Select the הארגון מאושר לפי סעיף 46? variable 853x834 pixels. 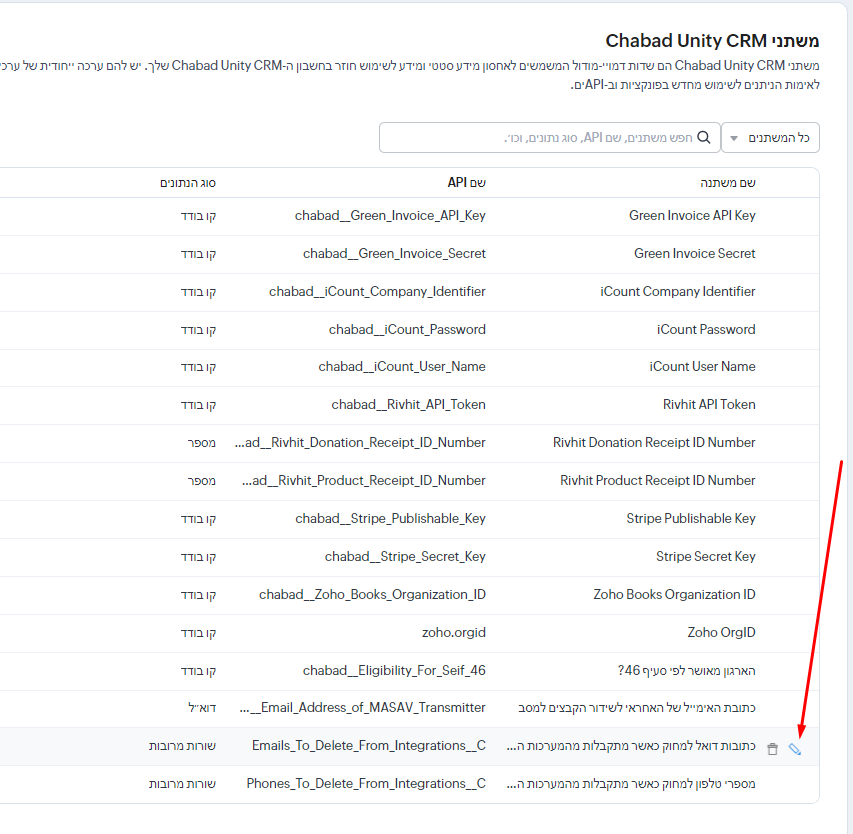[x=687, y=671]
